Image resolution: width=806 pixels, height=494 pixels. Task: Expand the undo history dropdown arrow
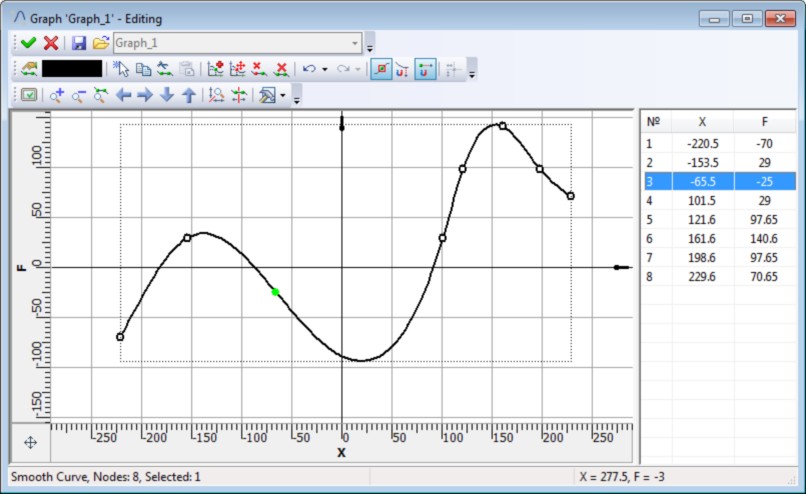coord(325,69)
